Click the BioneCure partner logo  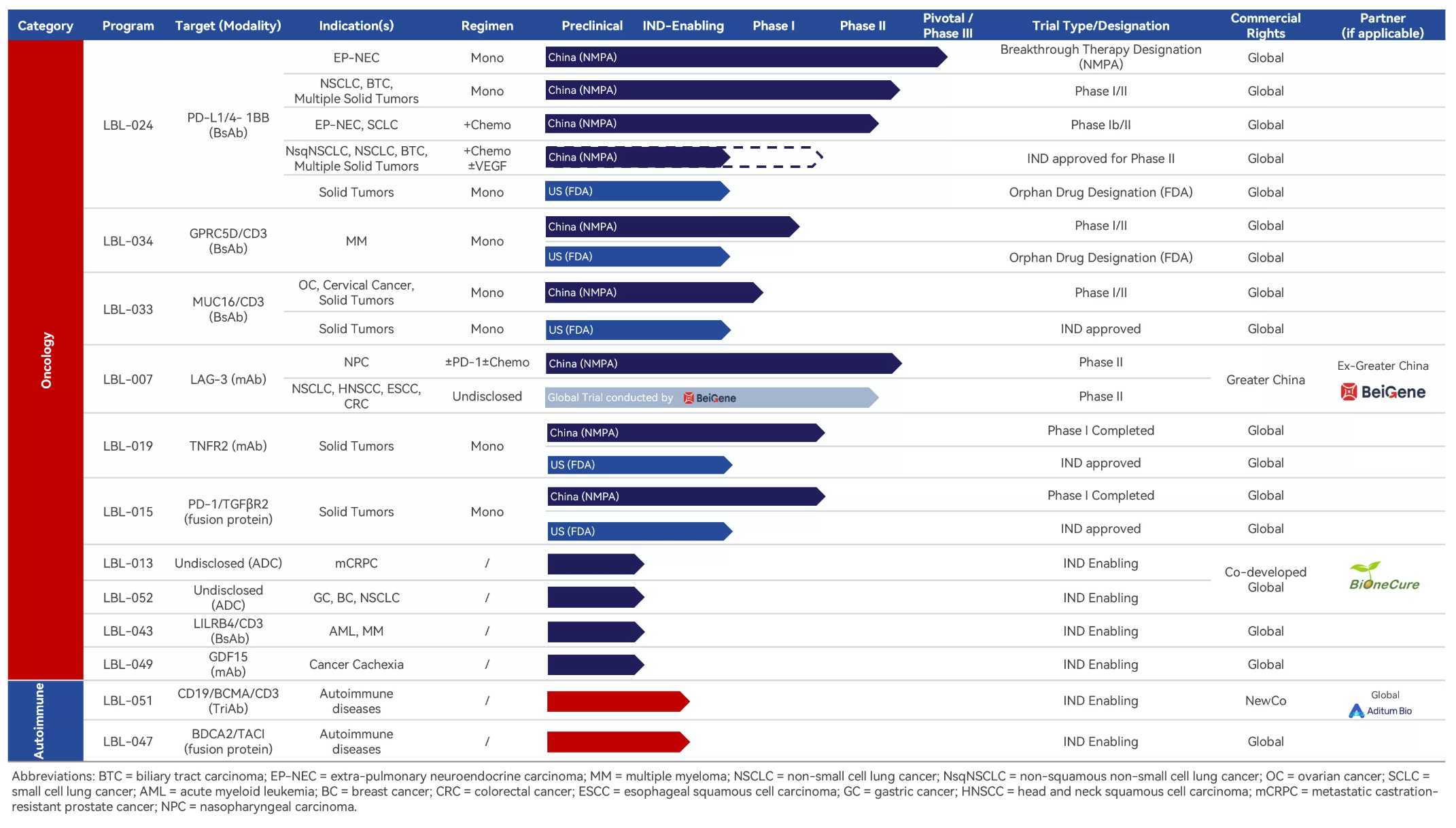[x=1384, y=576]
